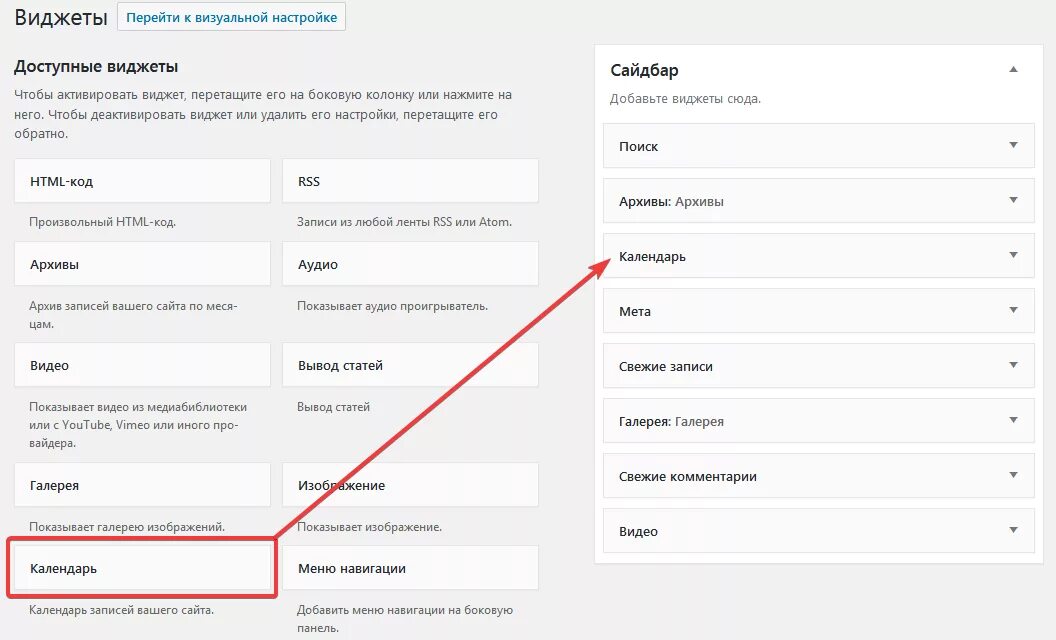Expand the Мета widget arrow
The height and width of the screenshot is (640, 1056).
pyautogui.click(x=1013, y=310)
